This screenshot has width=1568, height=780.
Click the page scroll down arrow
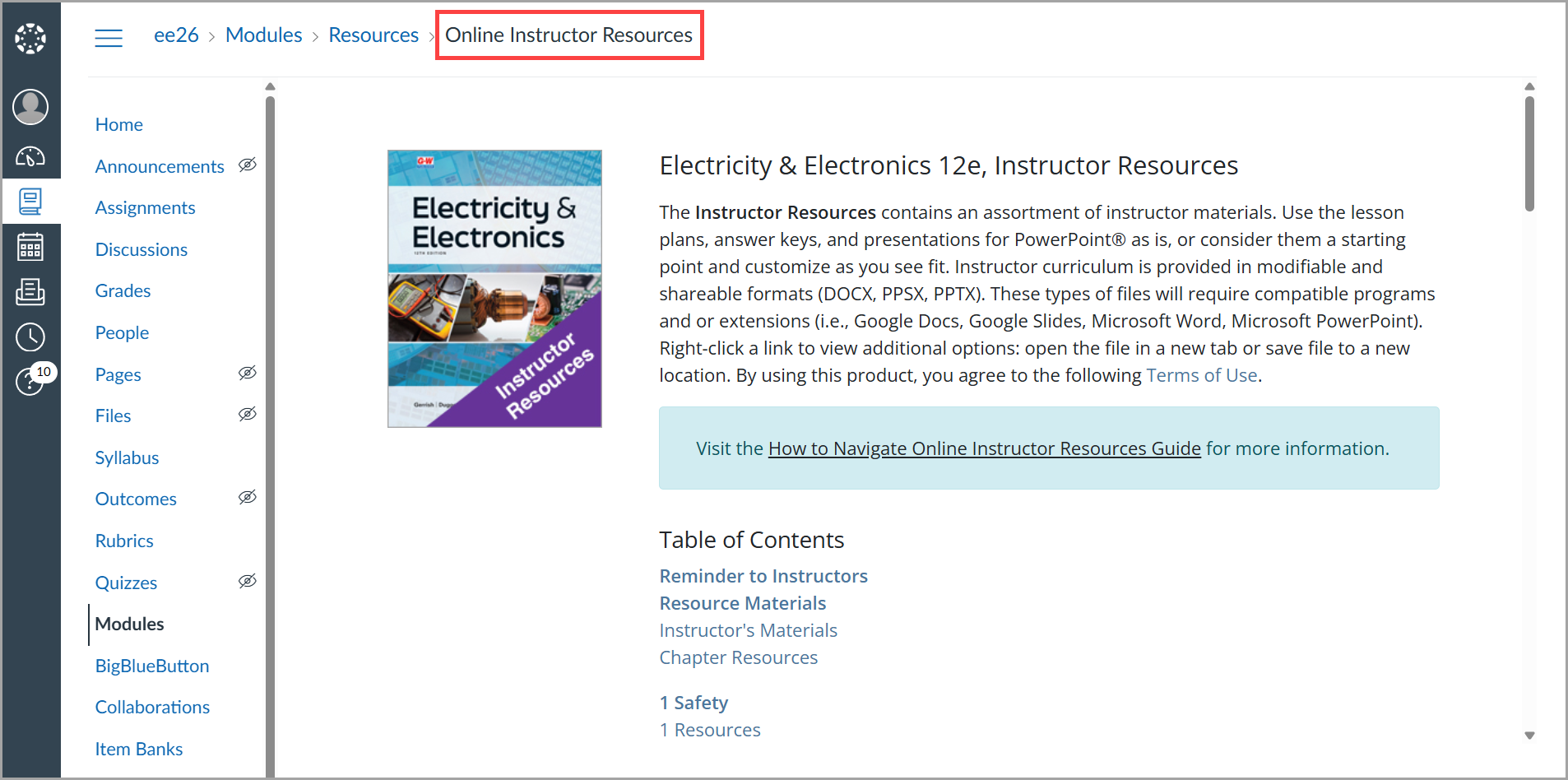[x=1529, y=736]
